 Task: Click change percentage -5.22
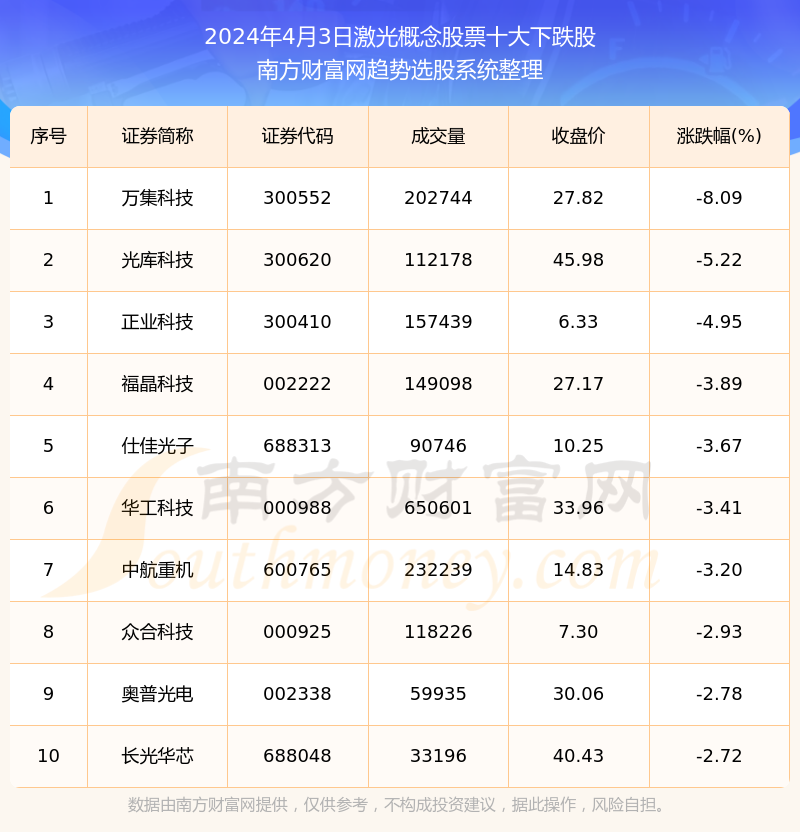(x=719, y=260)
